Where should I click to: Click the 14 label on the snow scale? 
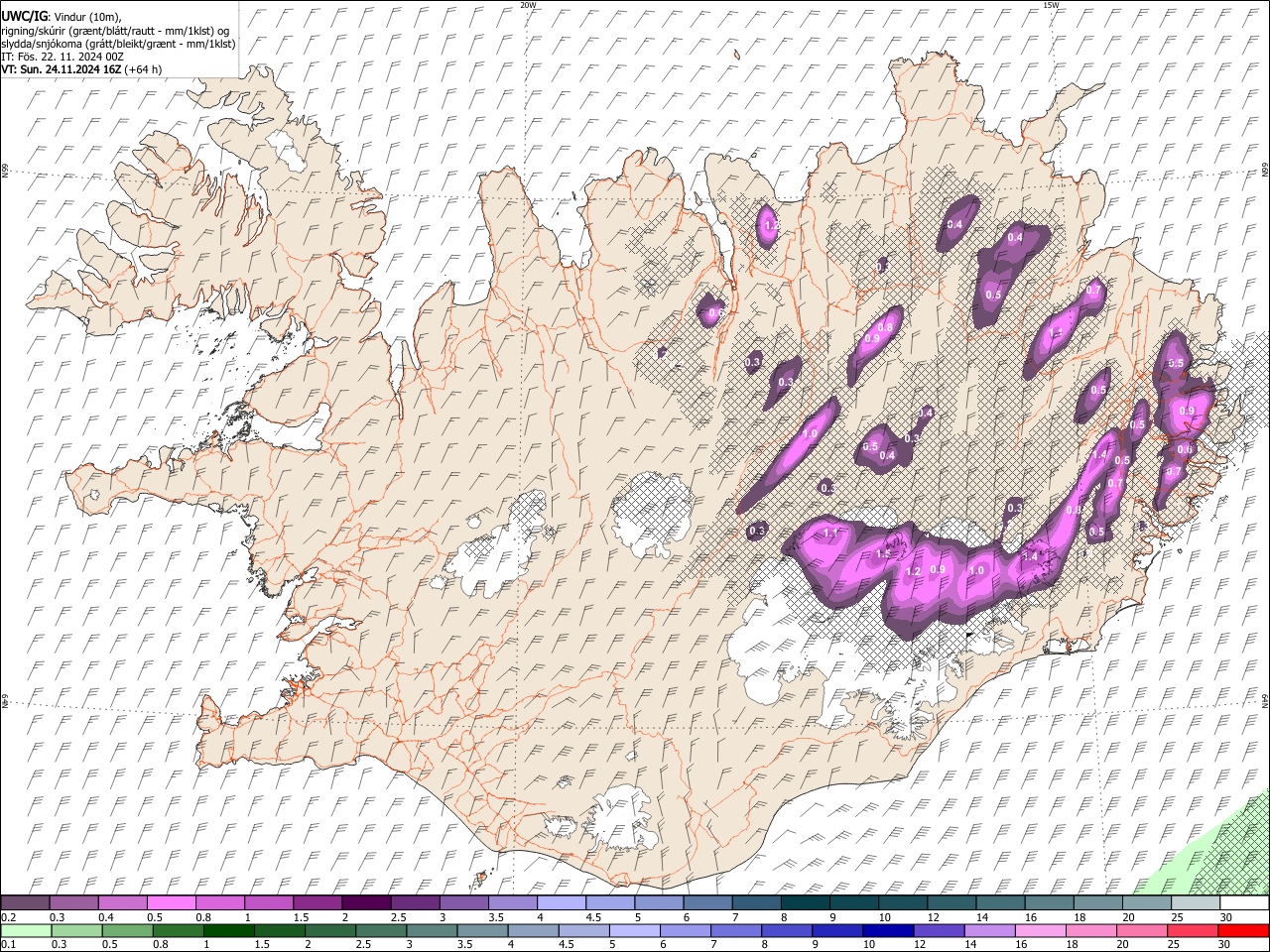coord(982,917)
